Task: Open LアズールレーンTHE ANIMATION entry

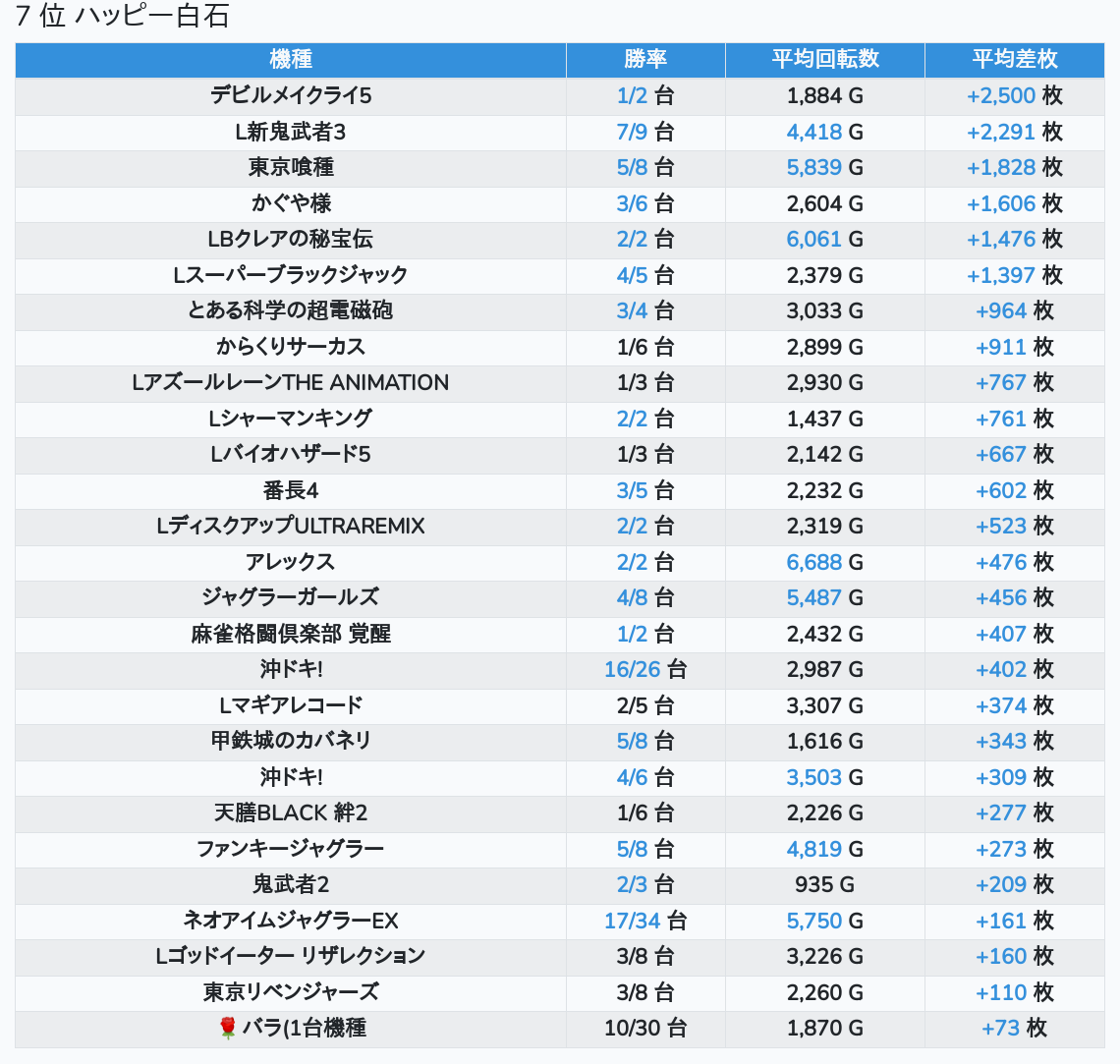Action: tap(291, 382)
